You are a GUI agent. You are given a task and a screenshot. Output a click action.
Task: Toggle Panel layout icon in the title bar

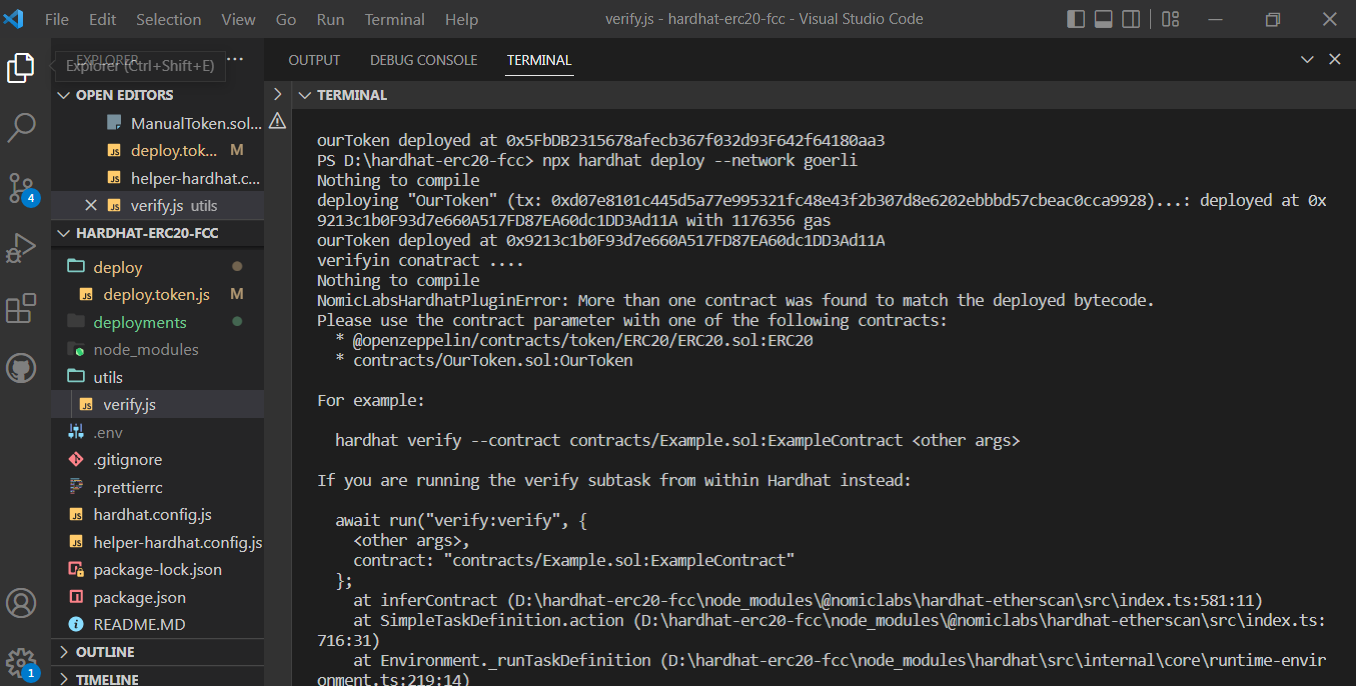[1103, 19]
